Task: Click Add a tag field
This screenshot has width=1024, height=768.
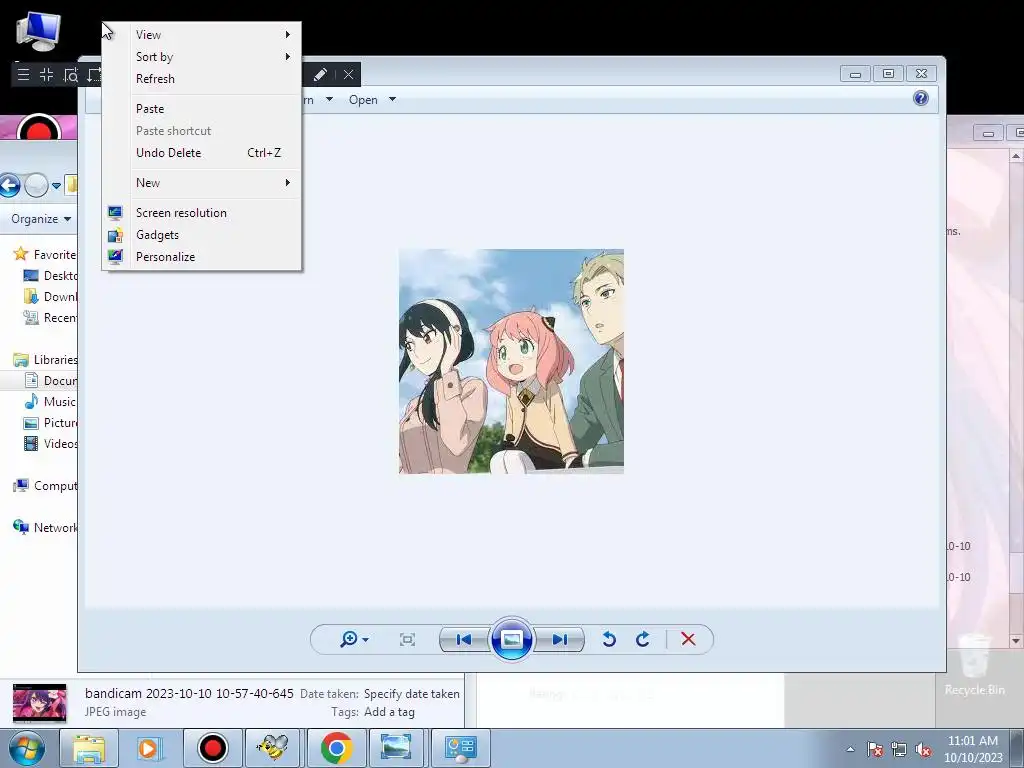Action: (389, 712)
